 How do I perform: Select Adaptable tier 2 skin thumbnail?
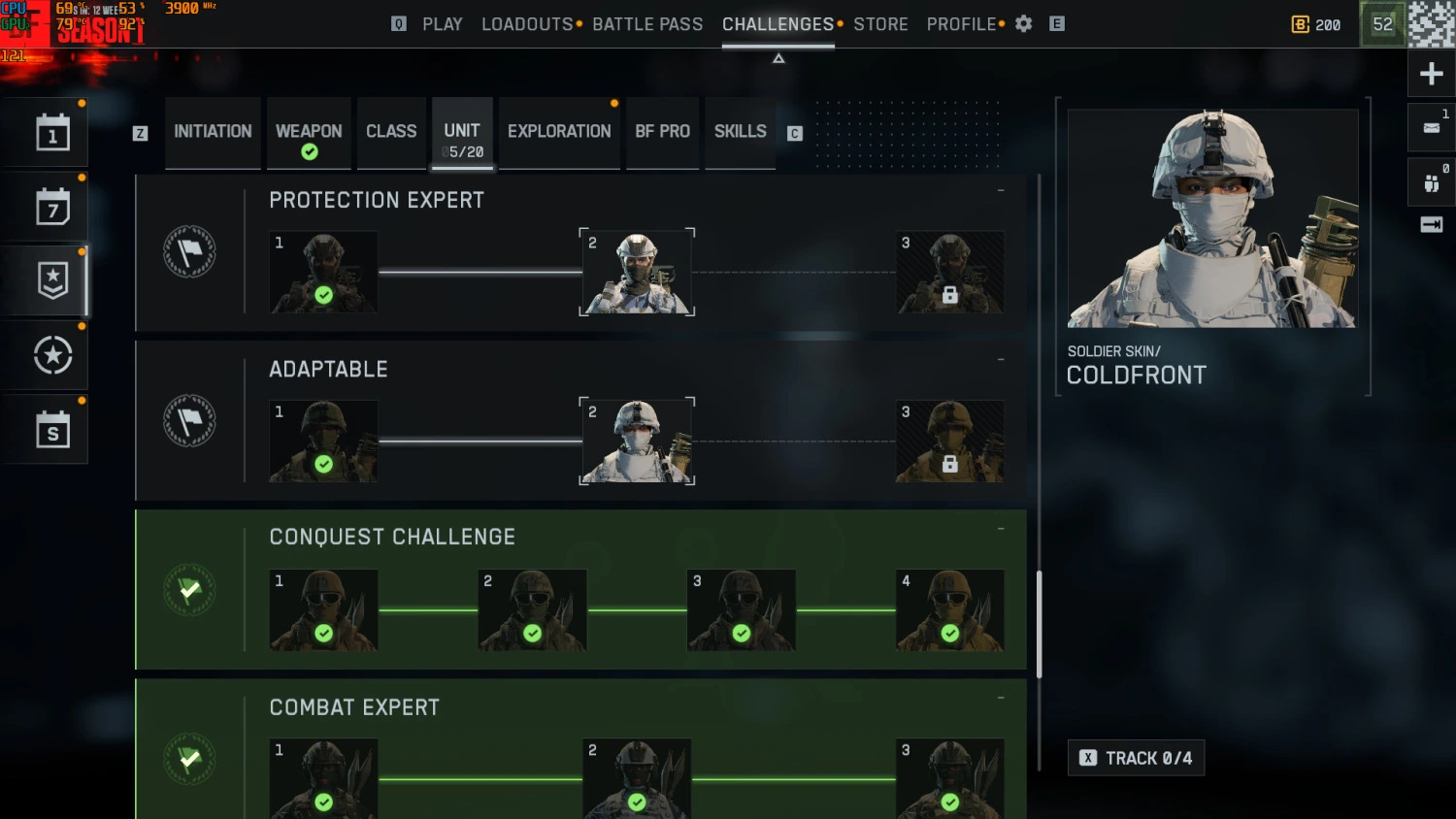pos(637,441)
